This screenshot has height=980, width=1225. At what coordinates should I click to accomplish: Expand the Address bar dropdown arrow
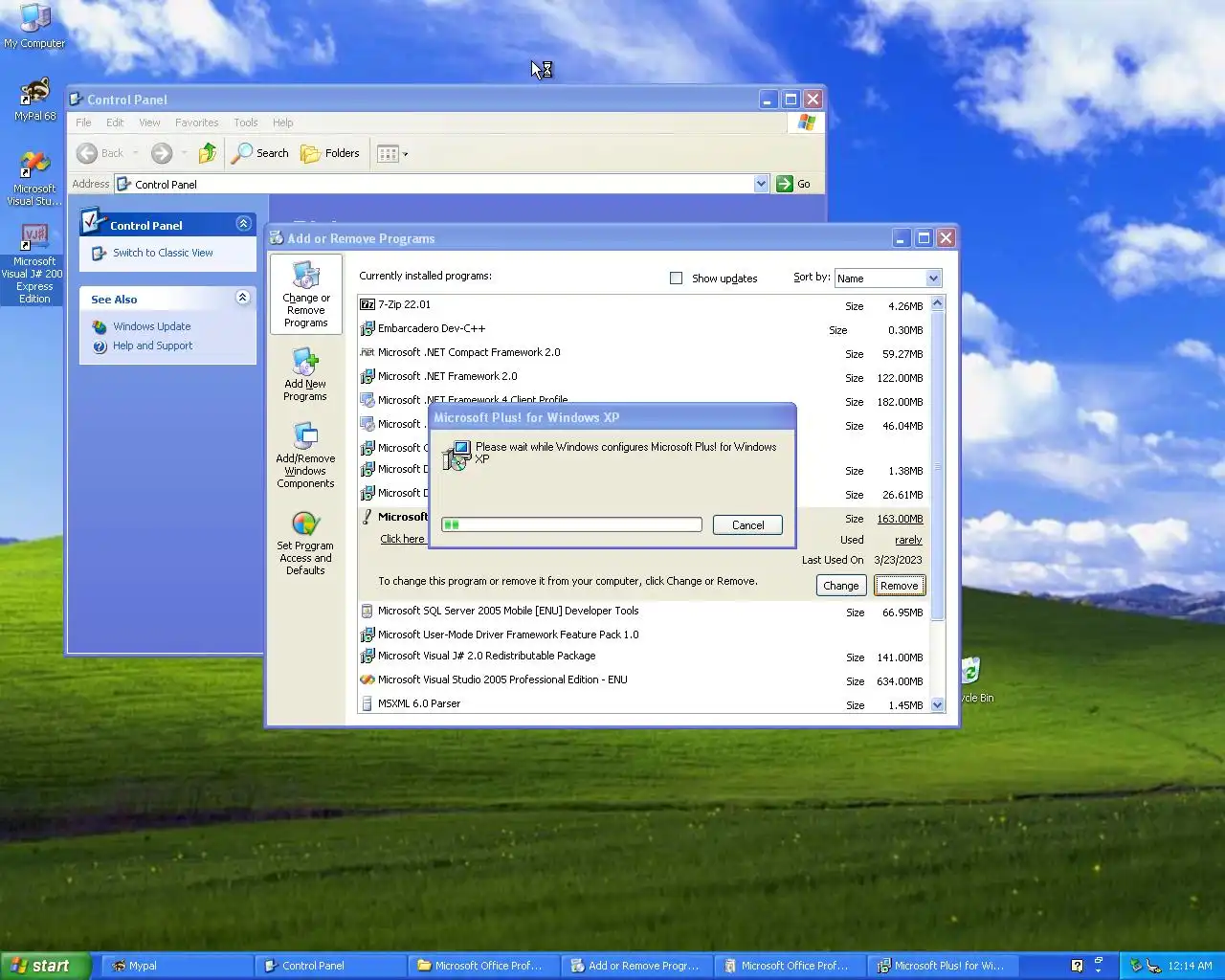point(761,184)
